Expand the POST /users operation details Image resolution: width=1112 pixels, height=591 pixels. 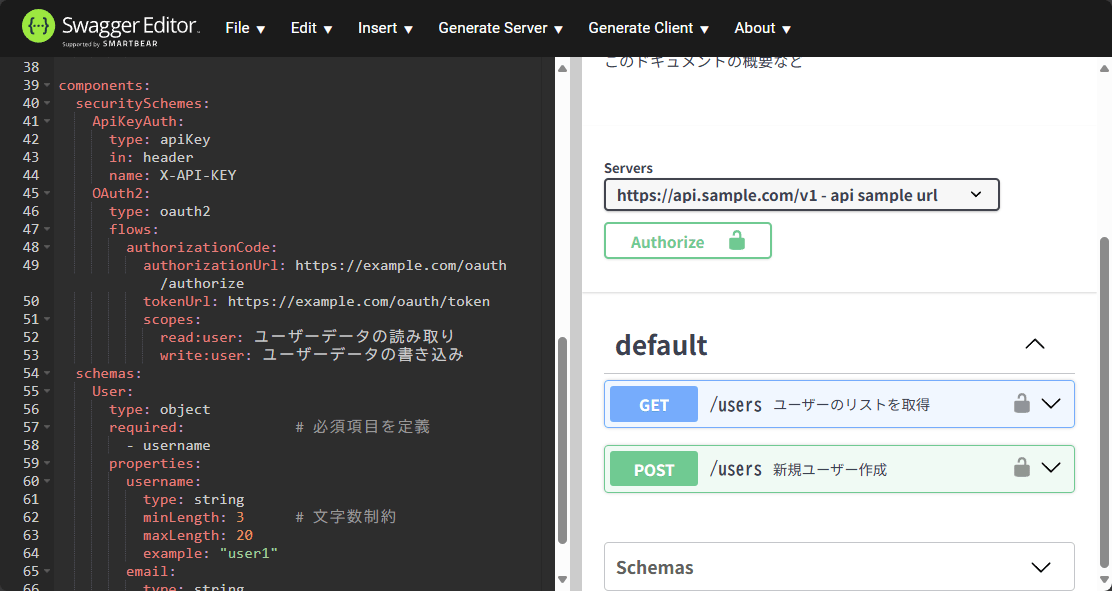click(1050, 468)
